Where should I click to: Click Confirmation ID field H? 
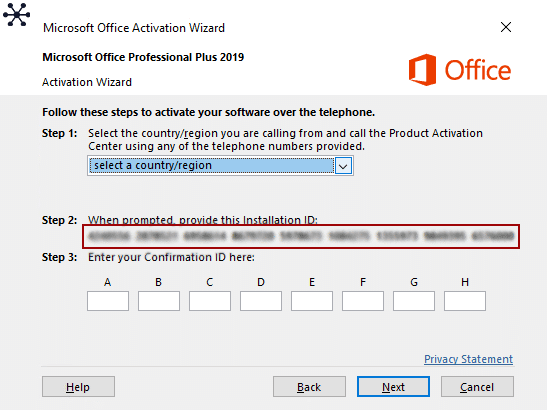(465, 301)
